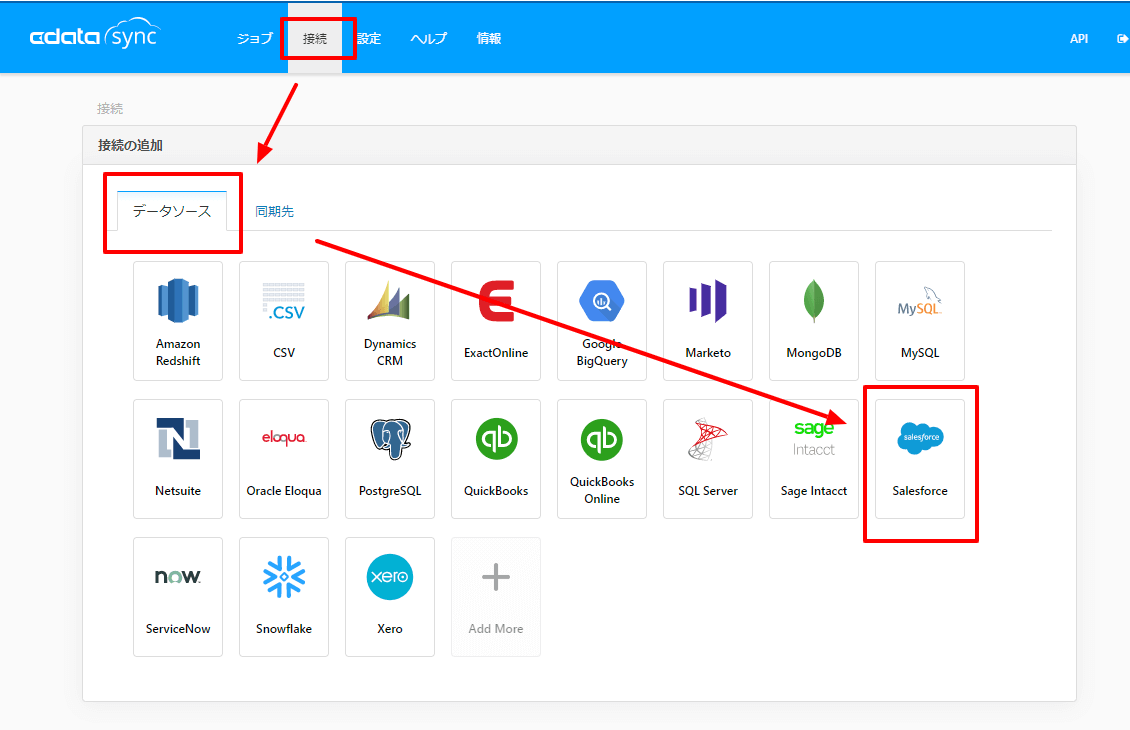The image size is (1130, 730).
Task: Choose the ServiceNow connector
Action: click(x=178, y=597)
